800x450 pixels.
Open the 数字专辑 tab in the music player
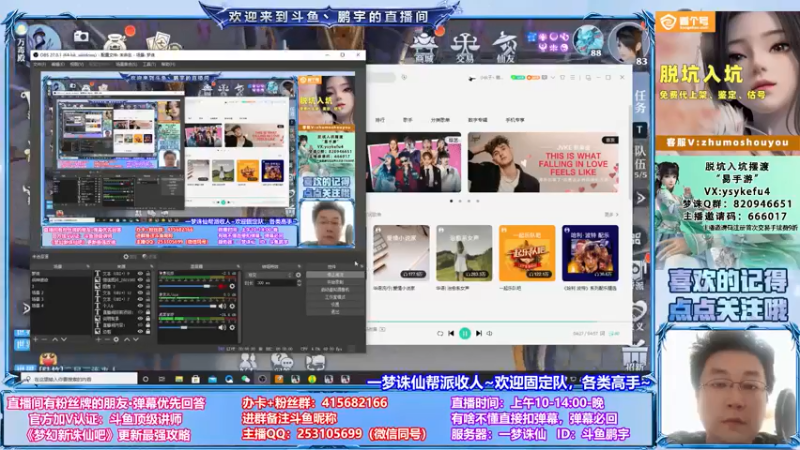tap(478, 120)
